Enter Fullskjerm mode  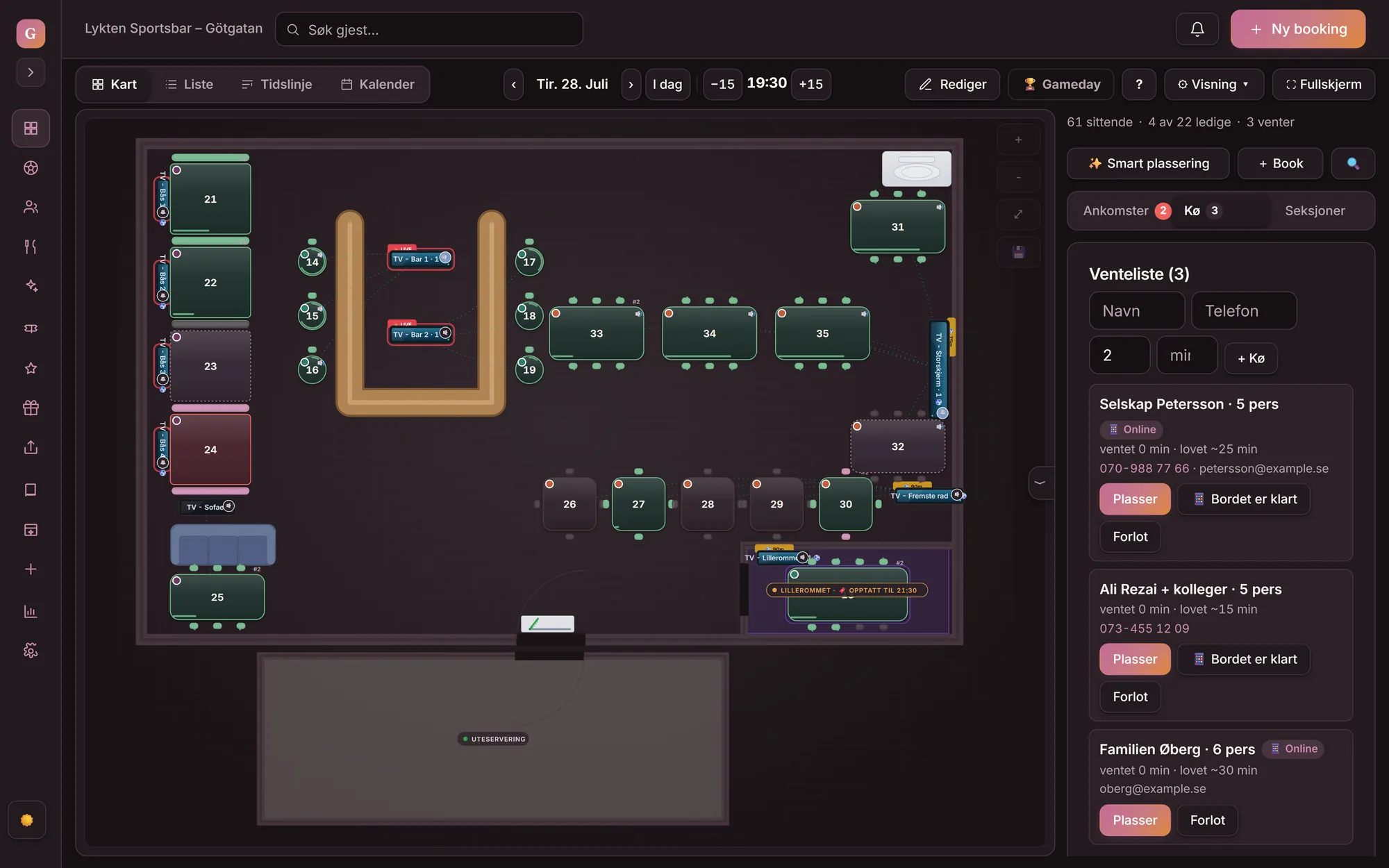click(x=1323, y=84)
